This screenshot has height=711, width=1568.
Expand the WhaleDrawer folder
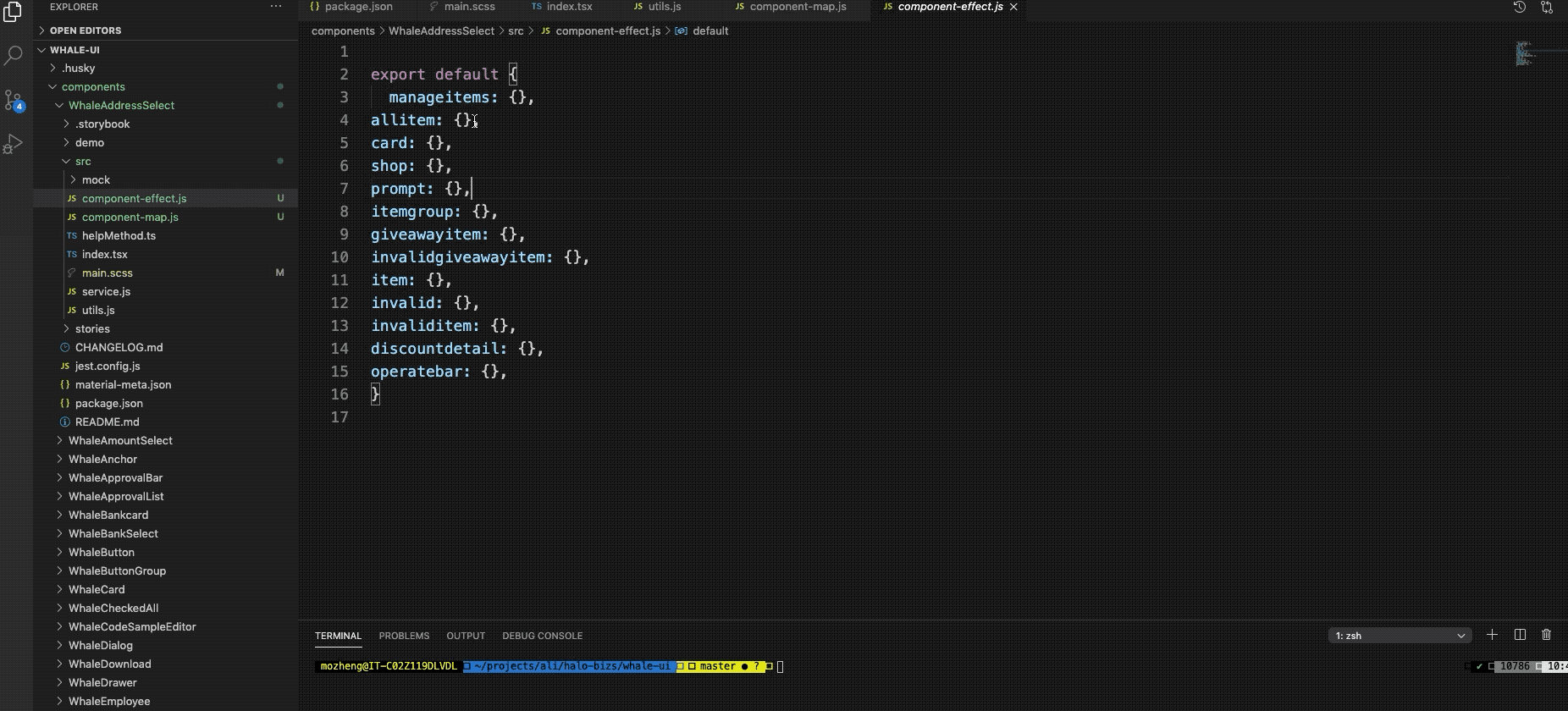pyautogui.click(x=165, y=683)
